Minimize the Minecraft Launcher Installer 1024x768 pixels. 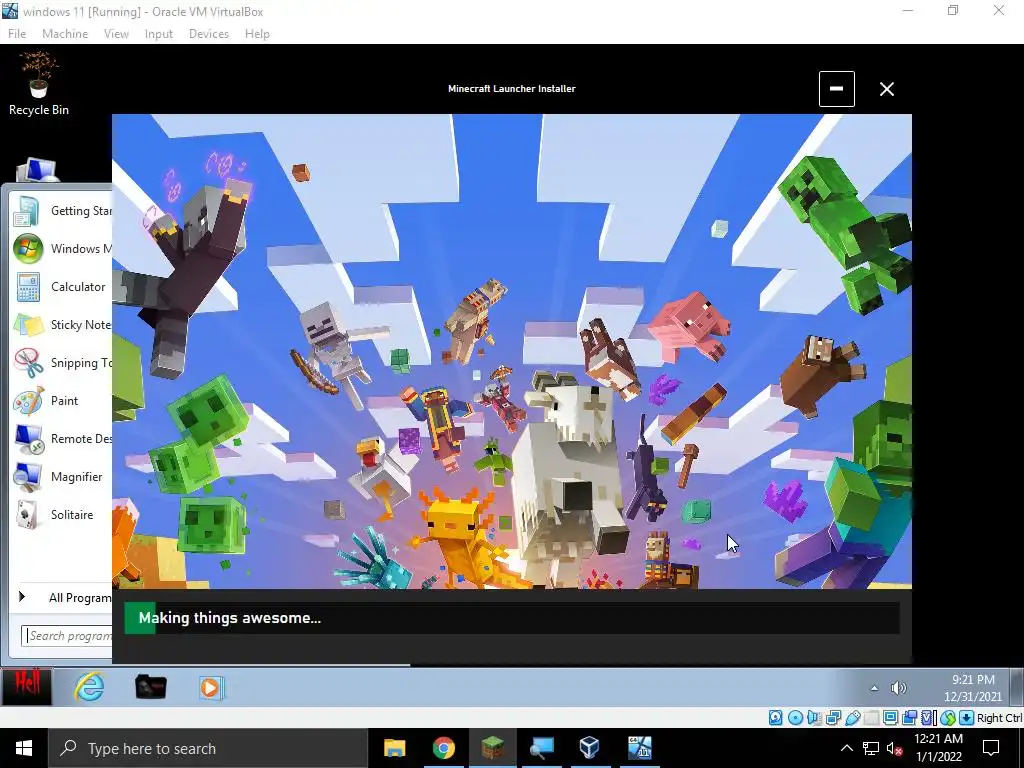point(837,89)
